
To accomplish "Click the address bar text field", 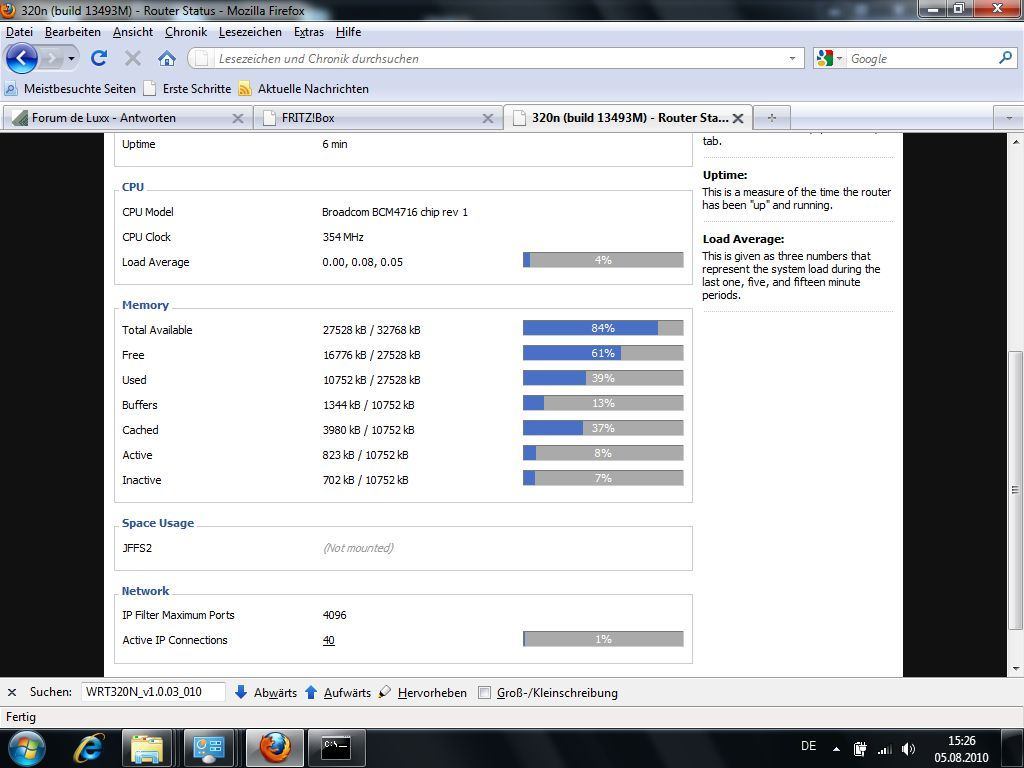I will (496, 58).
